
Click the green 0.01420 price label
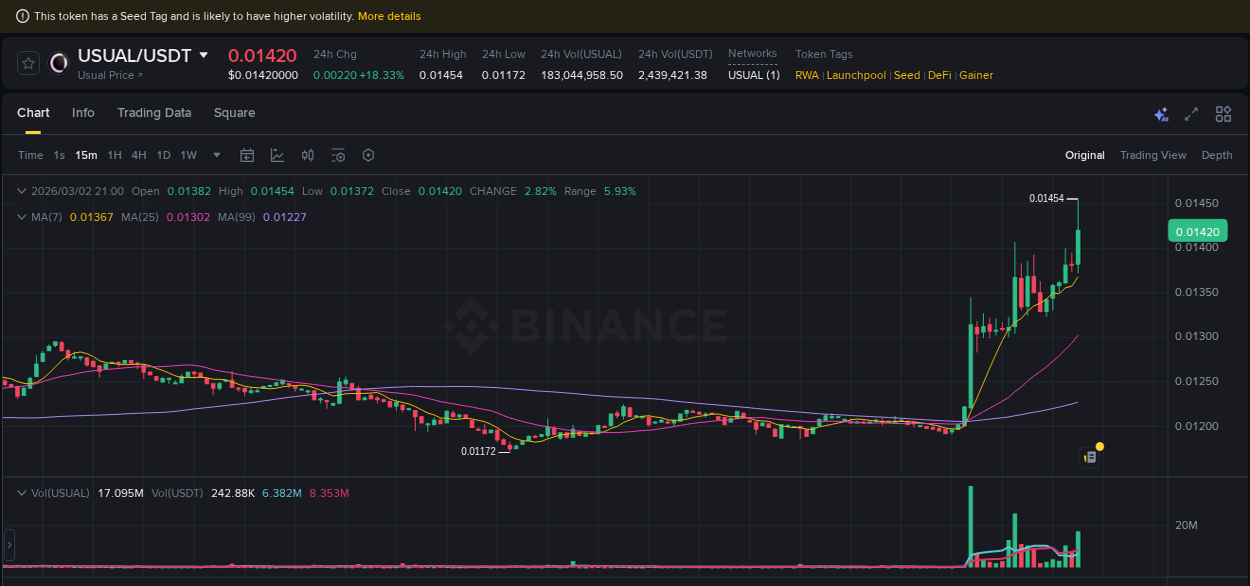click(x=1198, y=230)
